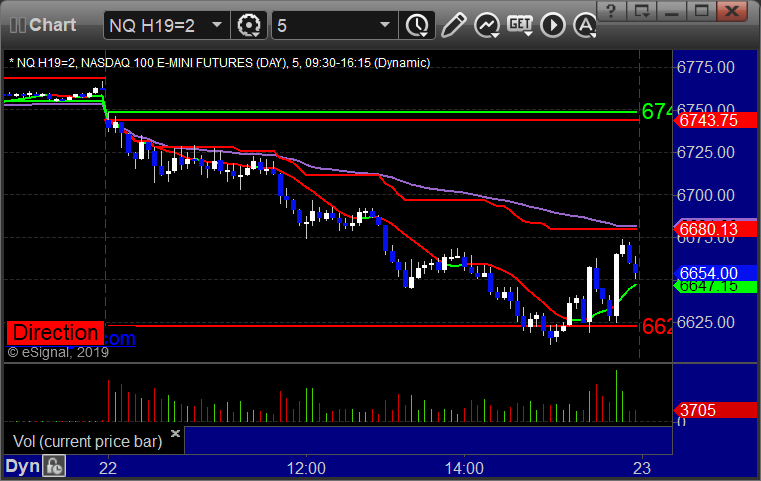The width and height of the screenshot is (761, 481).
Task: Select the 6680.13 red price marker
Action: coord(715,229)
